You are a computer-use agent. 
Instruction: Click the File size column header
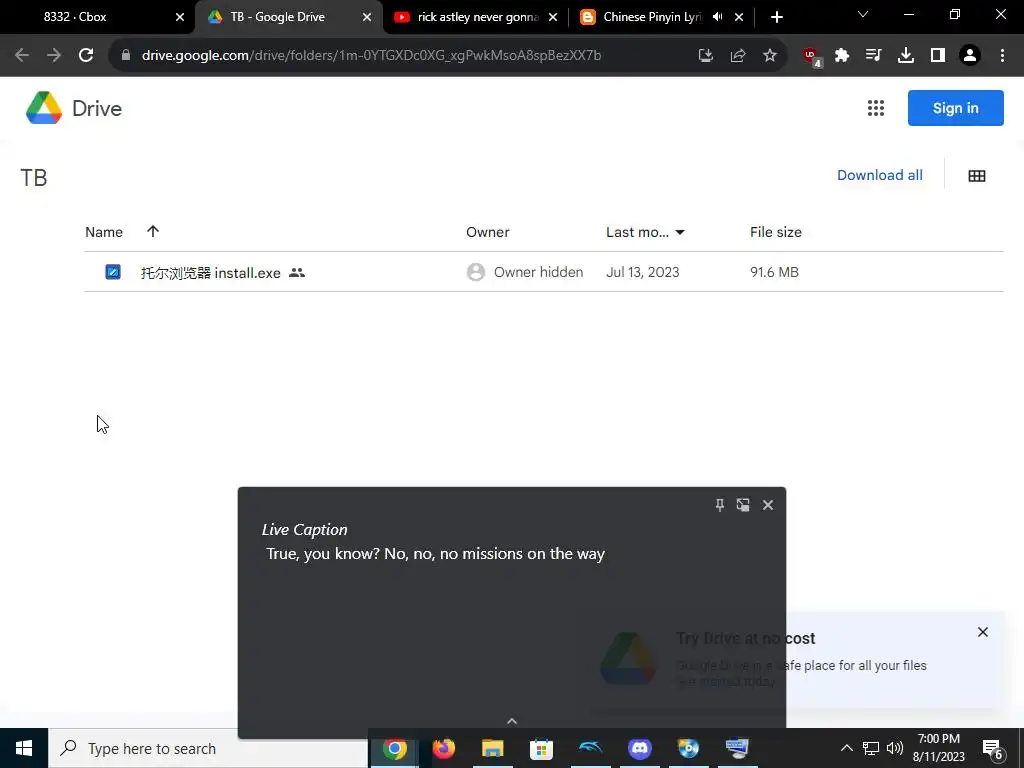[x=776, y=232]
